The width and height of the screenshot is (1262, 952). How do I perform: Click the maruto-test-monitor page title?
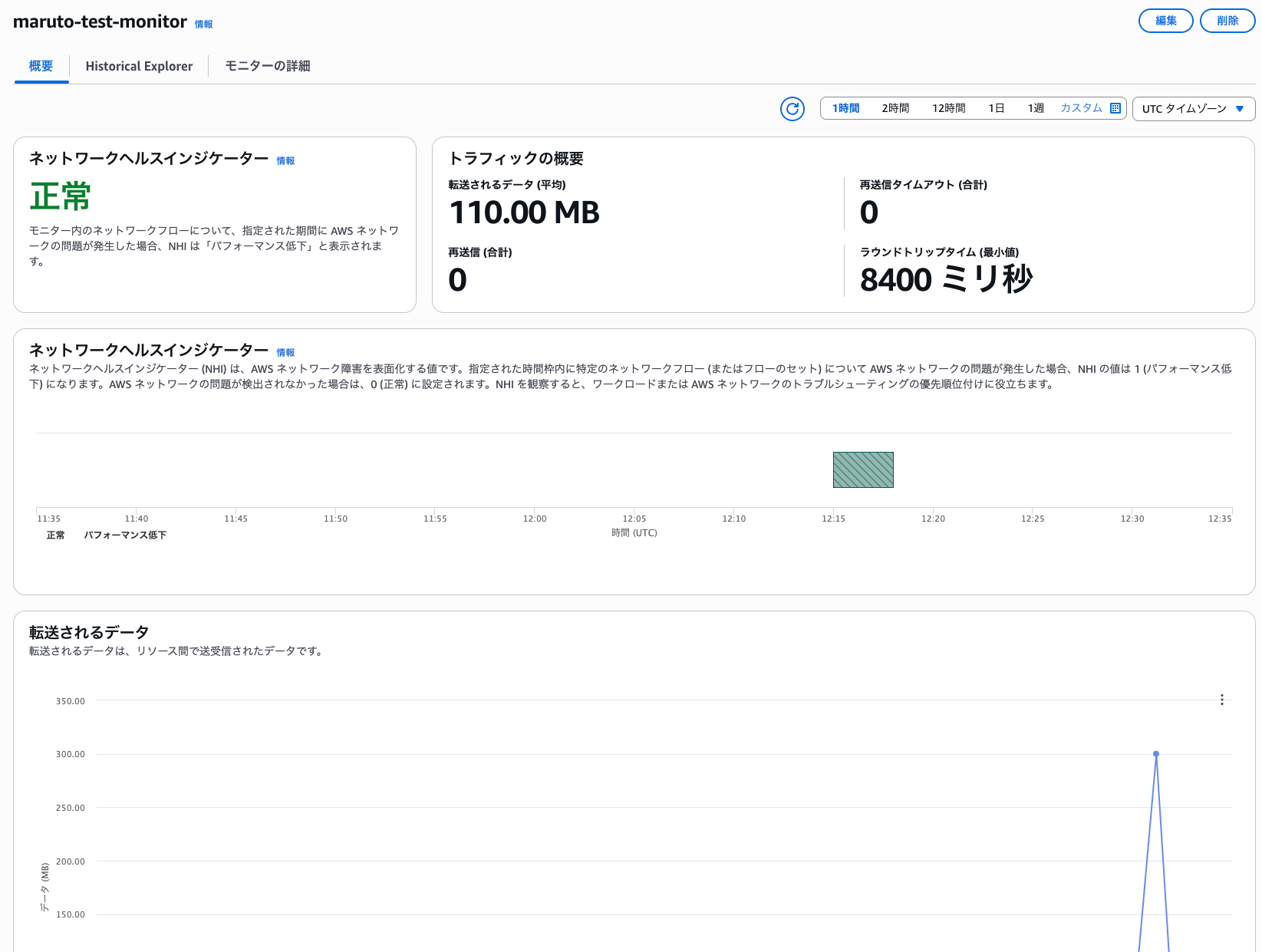click(x=100, y=21)
